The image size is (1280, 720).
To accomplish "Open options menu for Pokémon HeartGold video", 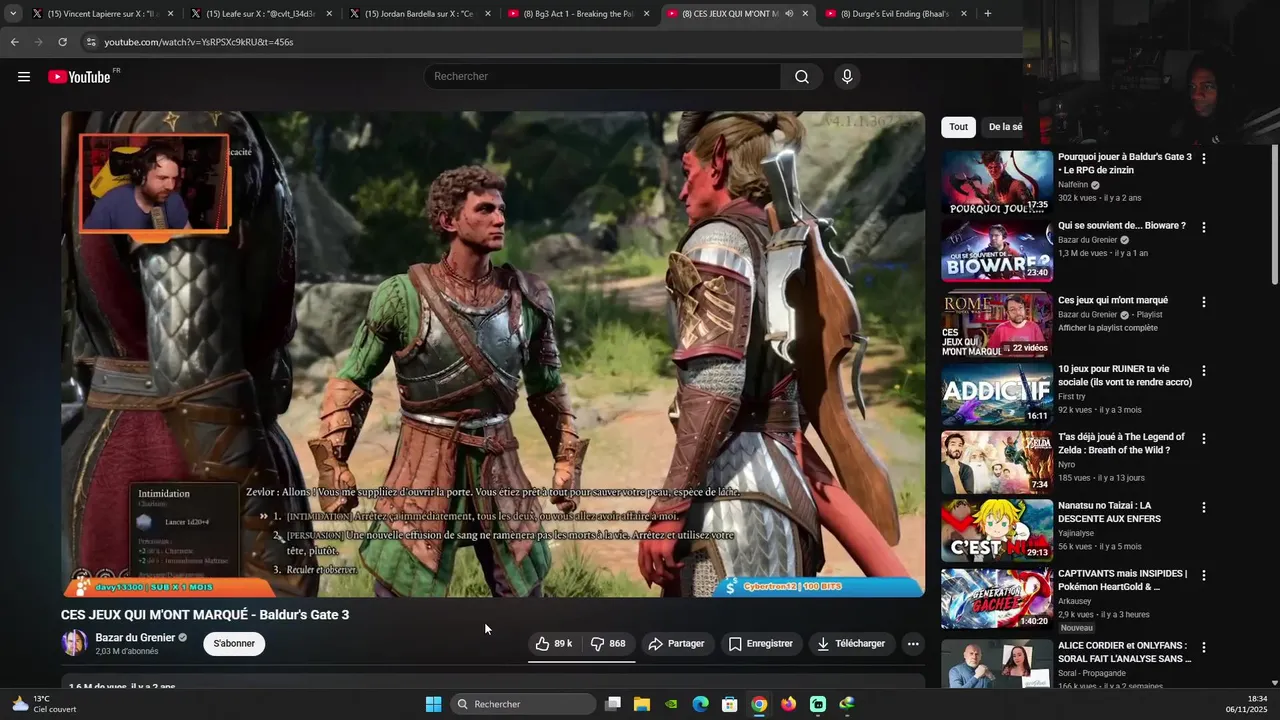I will [1204, 576].
